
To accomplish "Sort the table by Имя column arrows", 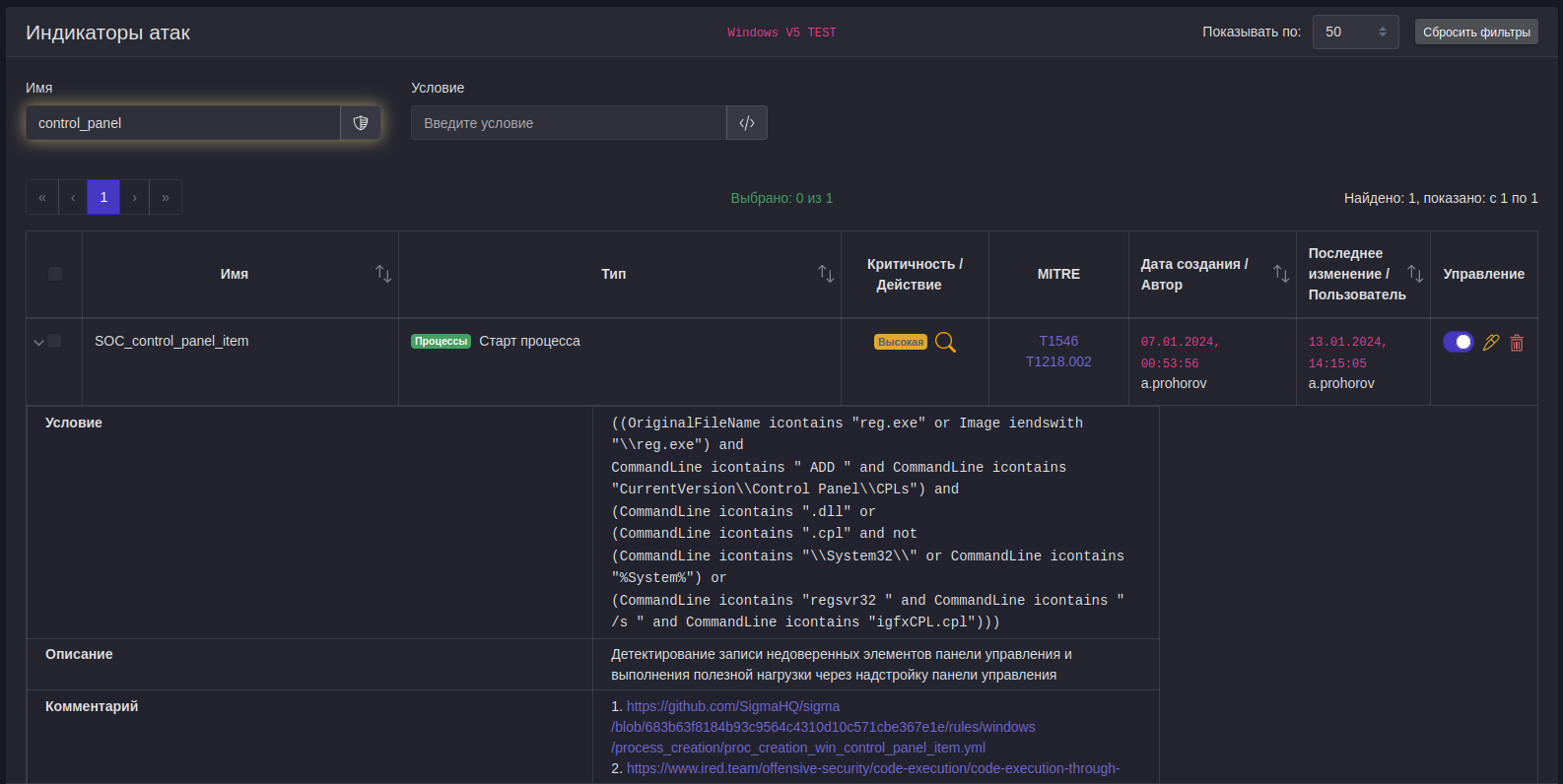I will coord(383,274).
